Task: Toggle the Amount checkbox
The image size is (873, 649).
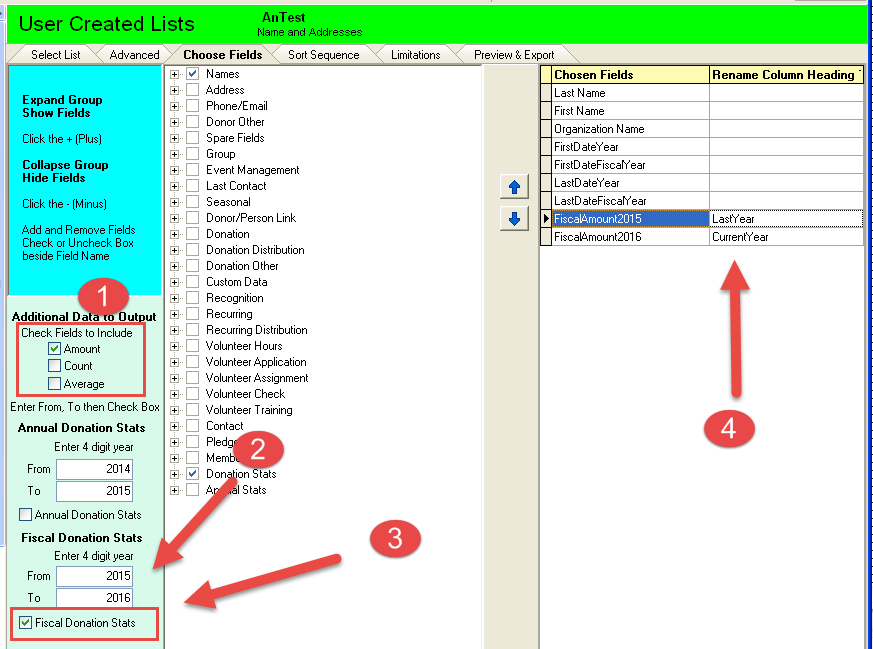Action: pos(55,349)
